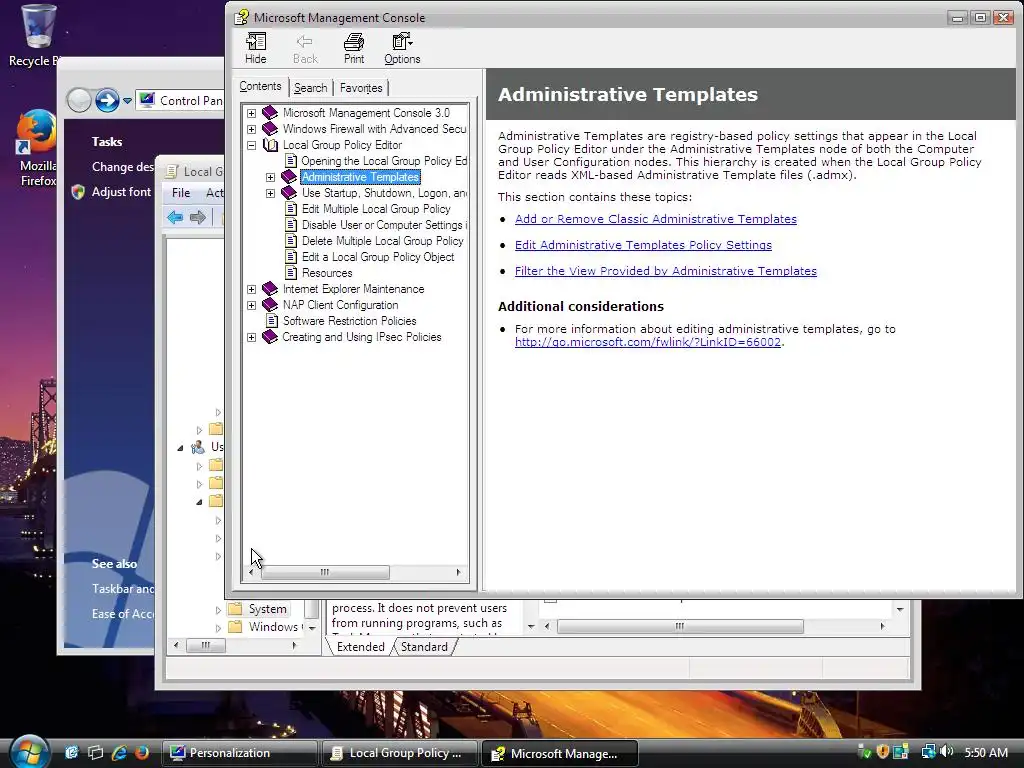Launch Firefox from quick launch bar
The height and width of the screenshot is (768, 1024).
(x=141, y=752)
